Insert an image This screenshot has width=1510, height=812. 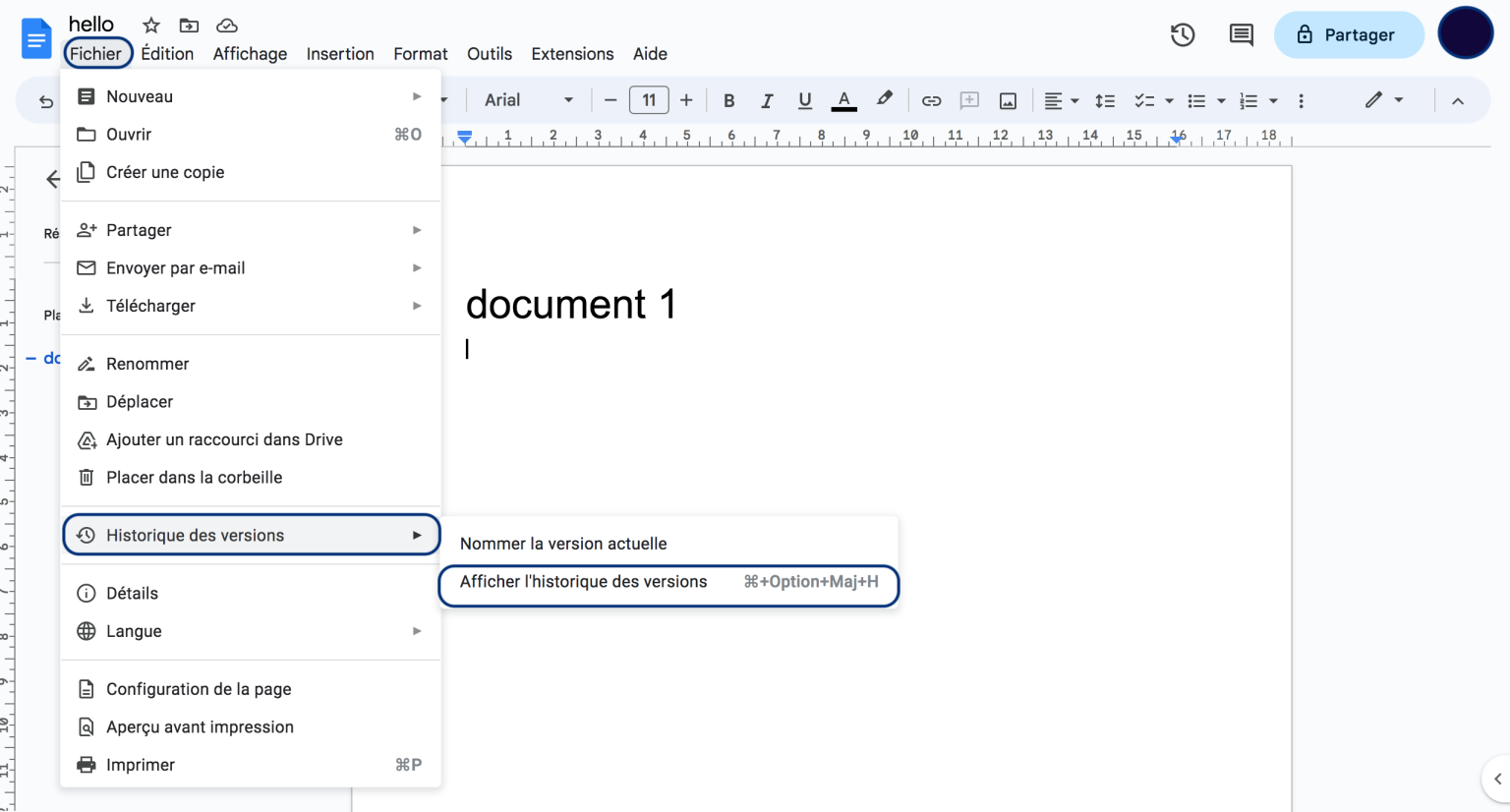[1008, 99]
